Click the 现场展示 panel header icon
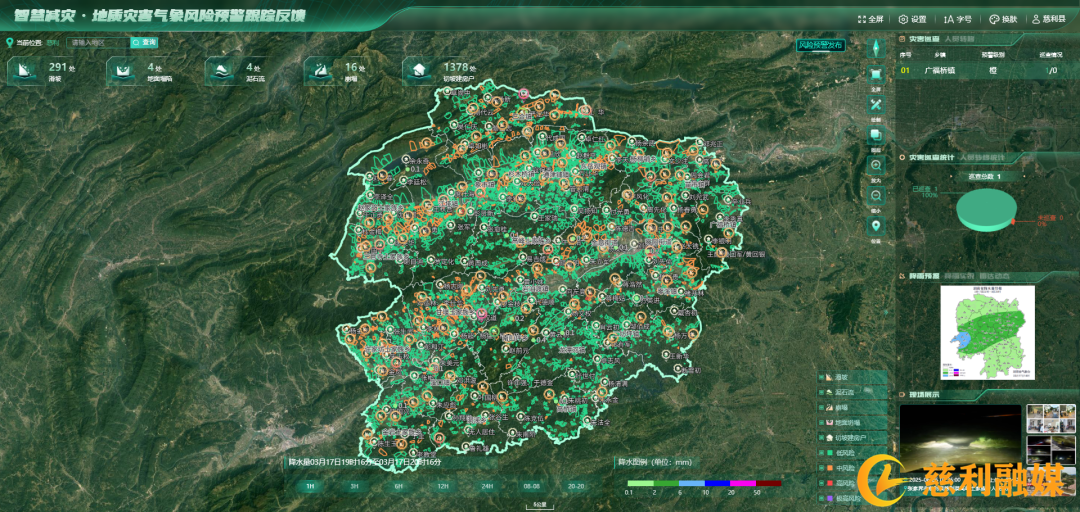This screenshot has width=1080, height=512. [904, 395]
